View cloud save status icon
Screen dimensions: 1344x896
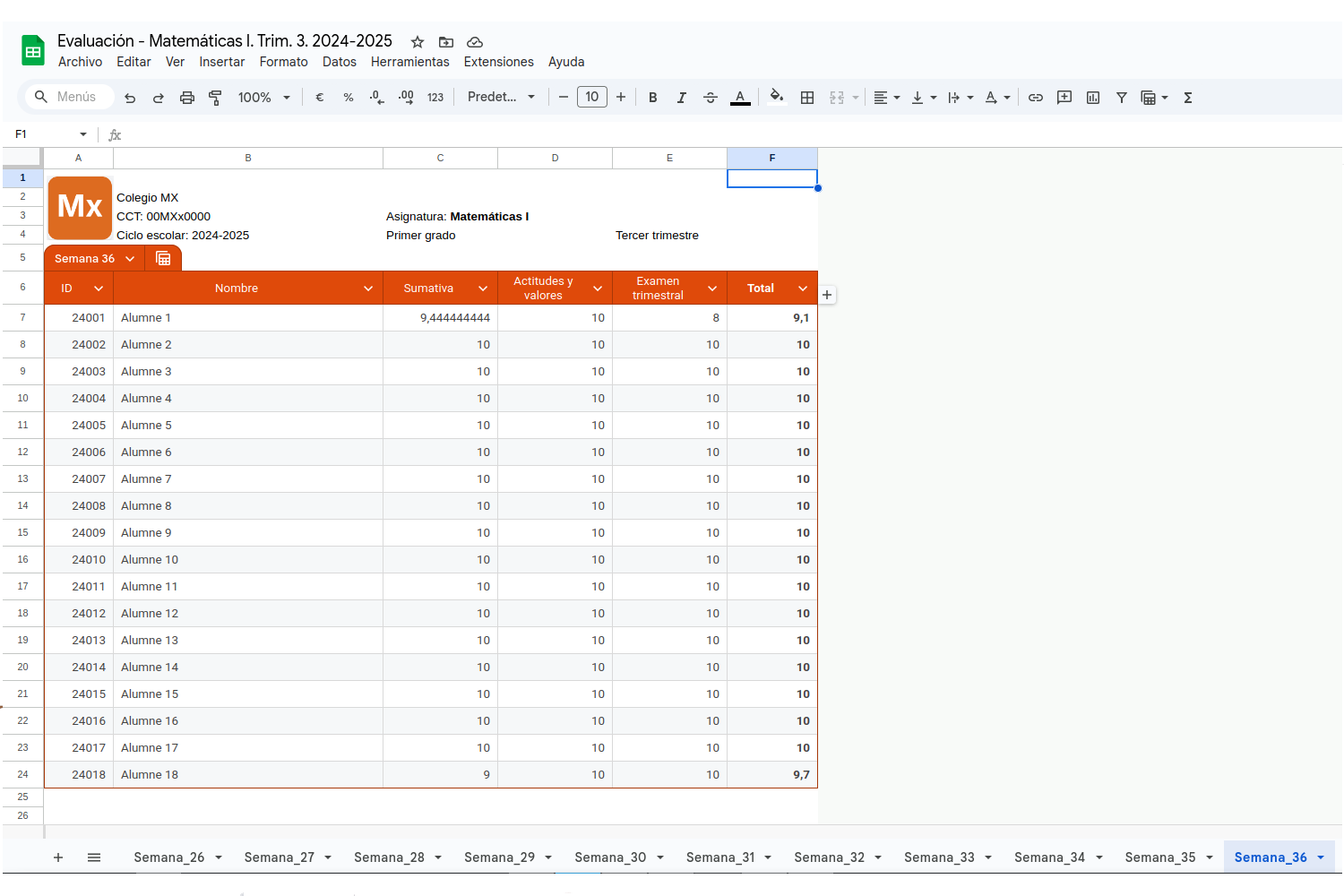[475, 42]
